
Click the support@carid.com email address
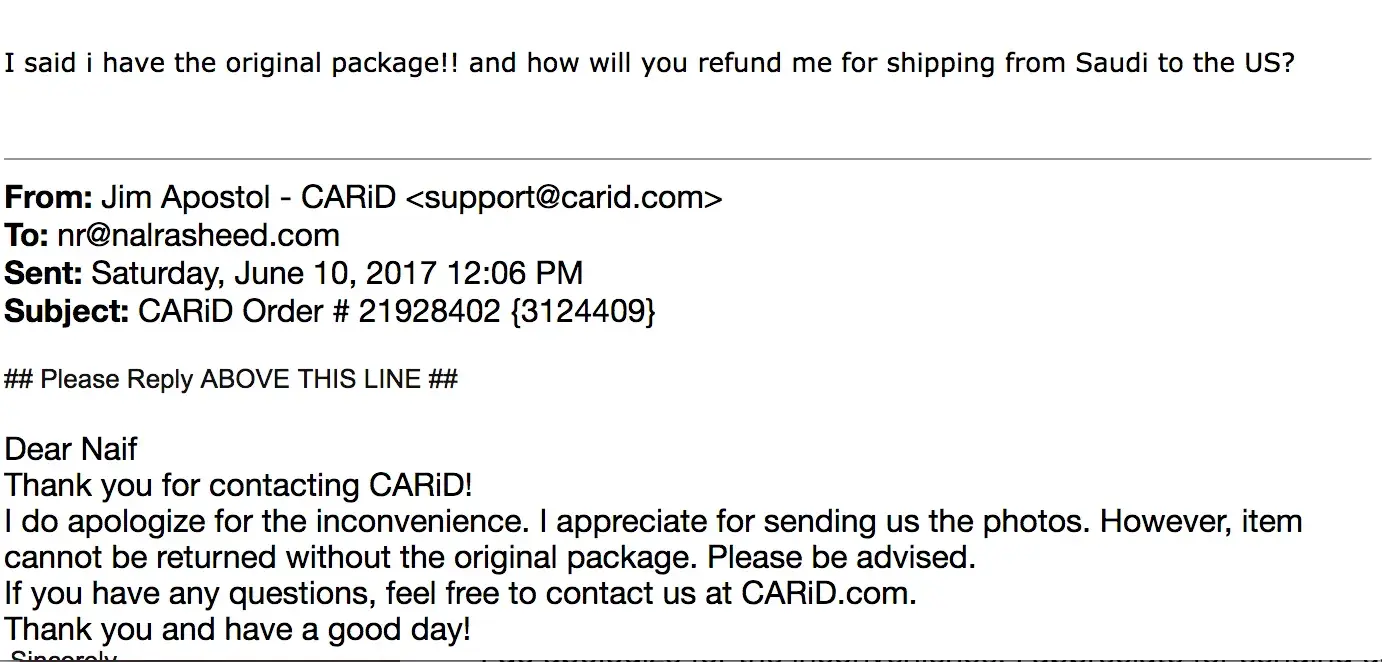coord(563,198)
